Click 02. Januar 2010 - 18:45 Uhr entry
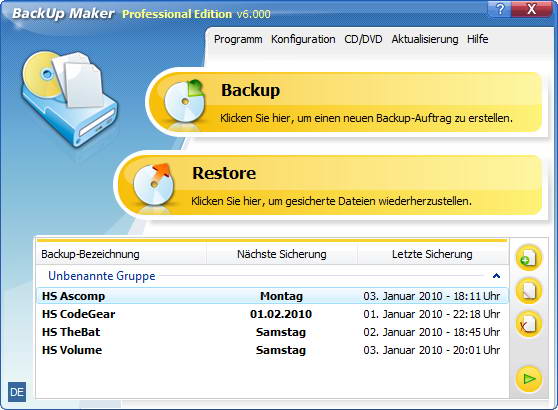Viewport: 558px width, 410px height. pos(432,332)
